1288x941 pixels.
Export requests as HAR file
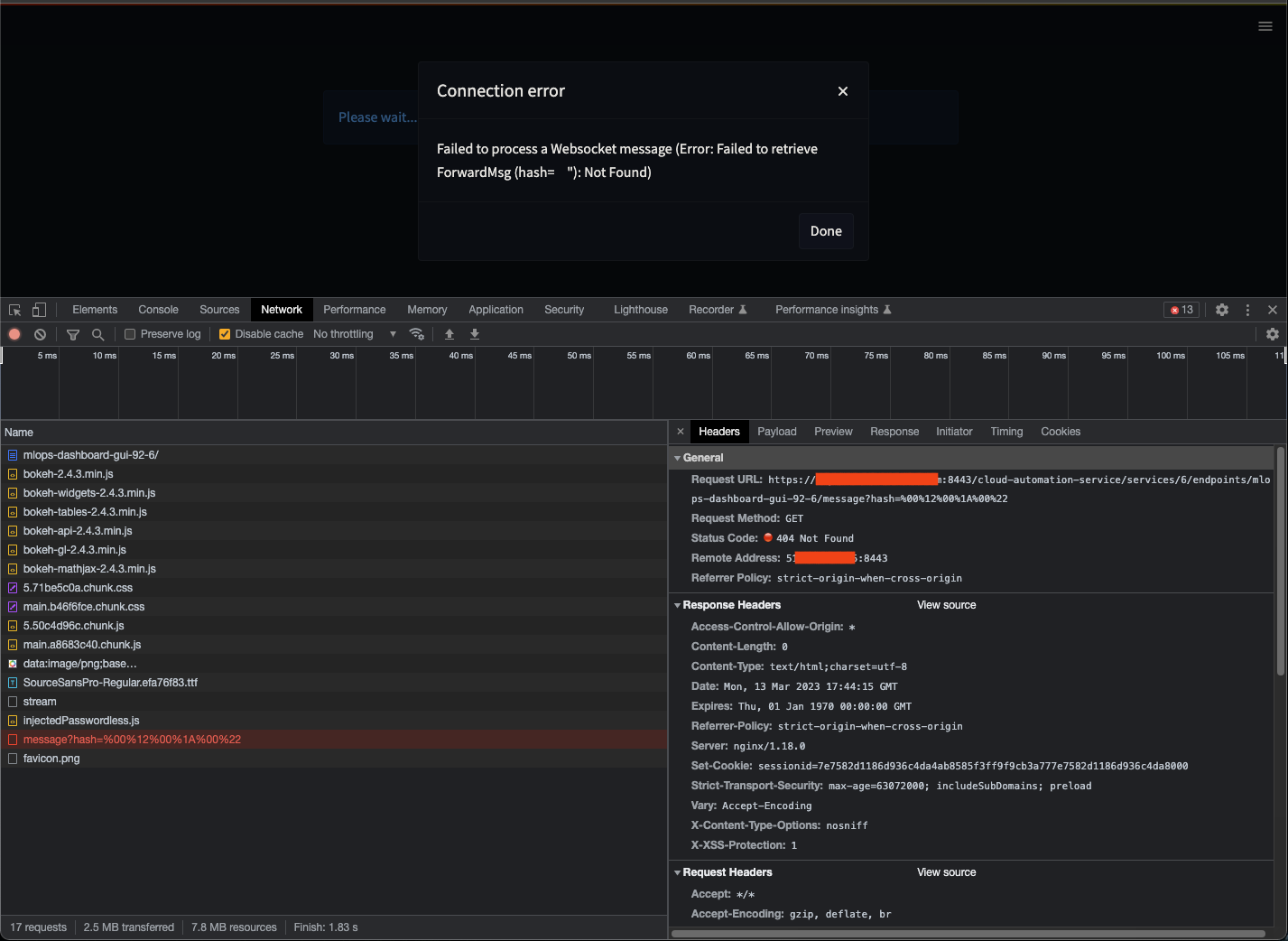pos(475,334)
